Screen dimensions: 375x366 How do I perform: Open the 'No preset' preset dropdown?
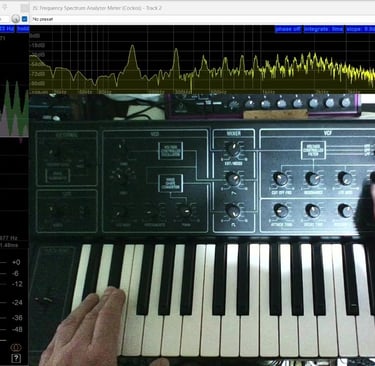pos(203,19)
